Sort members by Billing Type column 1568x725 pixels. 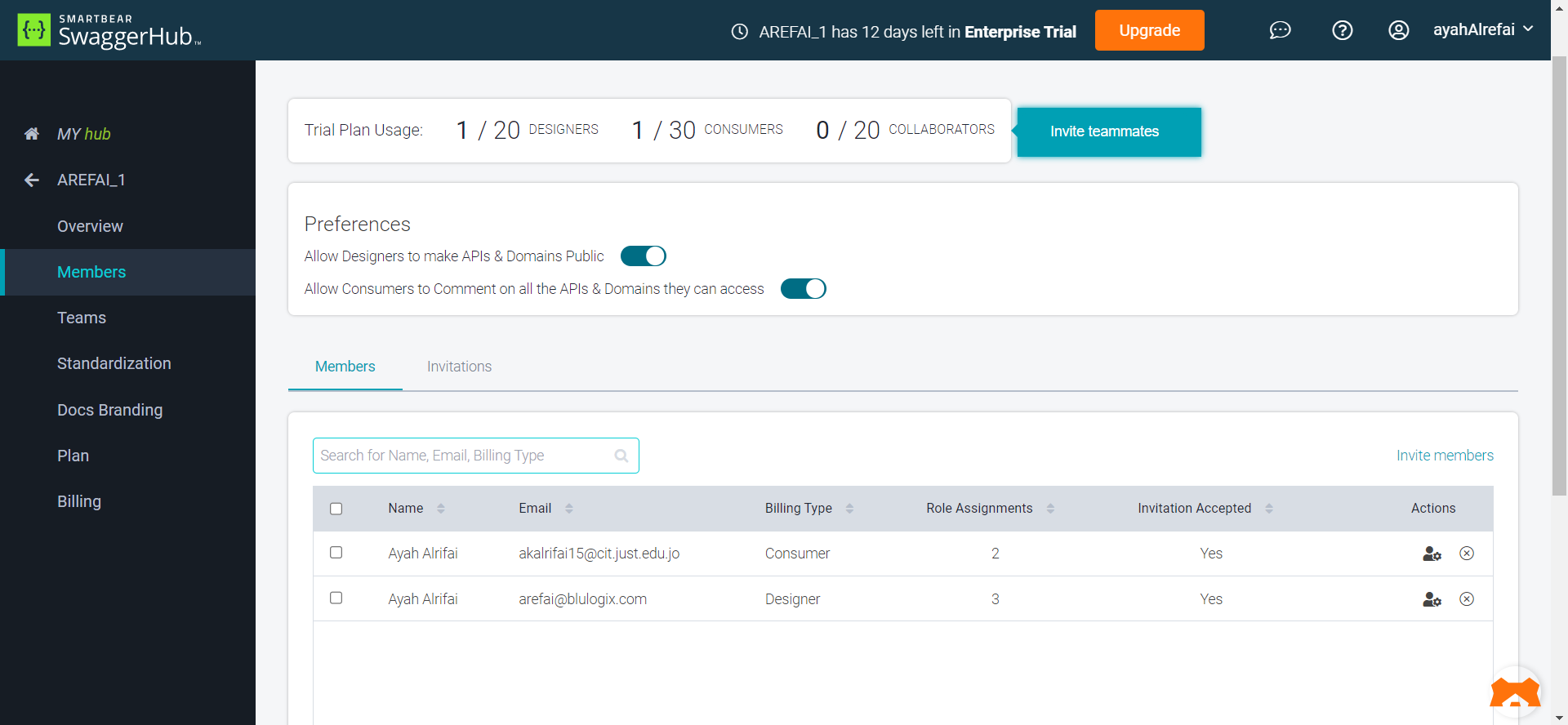point(849,509)
